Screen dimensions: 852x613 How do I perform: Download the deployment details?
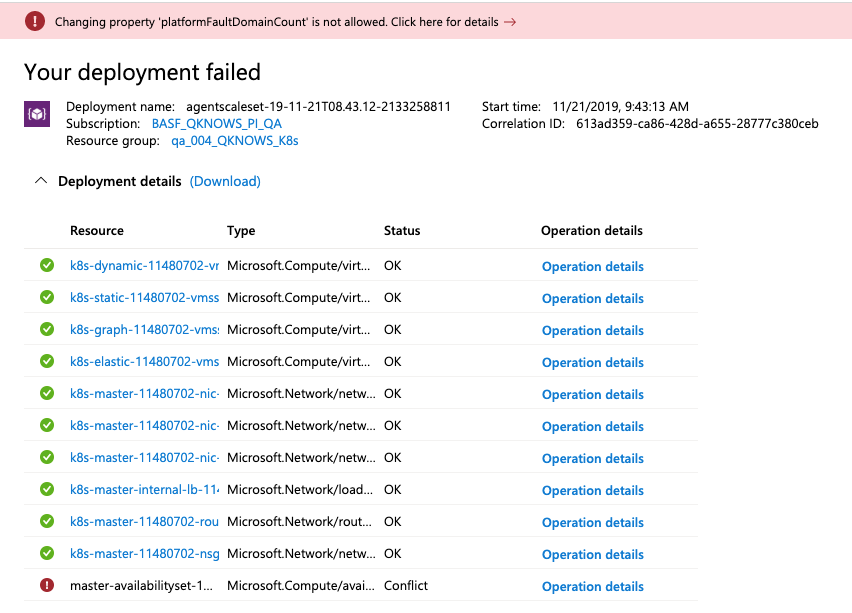225,182
